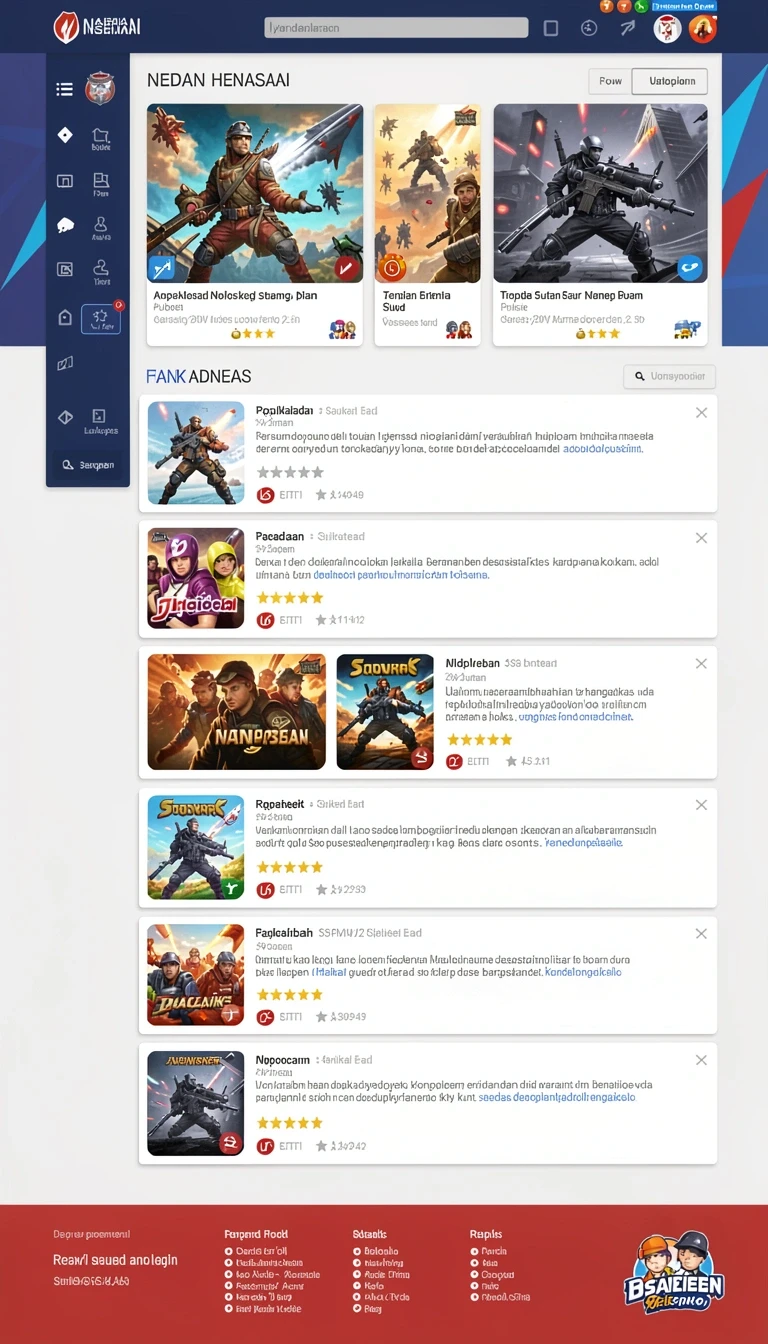The image size is (768, 1344).
Task: Open the hamburger list menu in sidebar
Action: tap(64, 89)
